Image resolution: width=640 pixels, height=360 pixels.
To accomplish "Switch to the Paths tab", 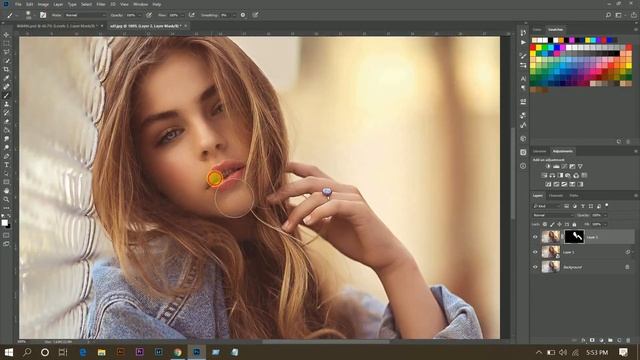I will click(x=574, y=196).
